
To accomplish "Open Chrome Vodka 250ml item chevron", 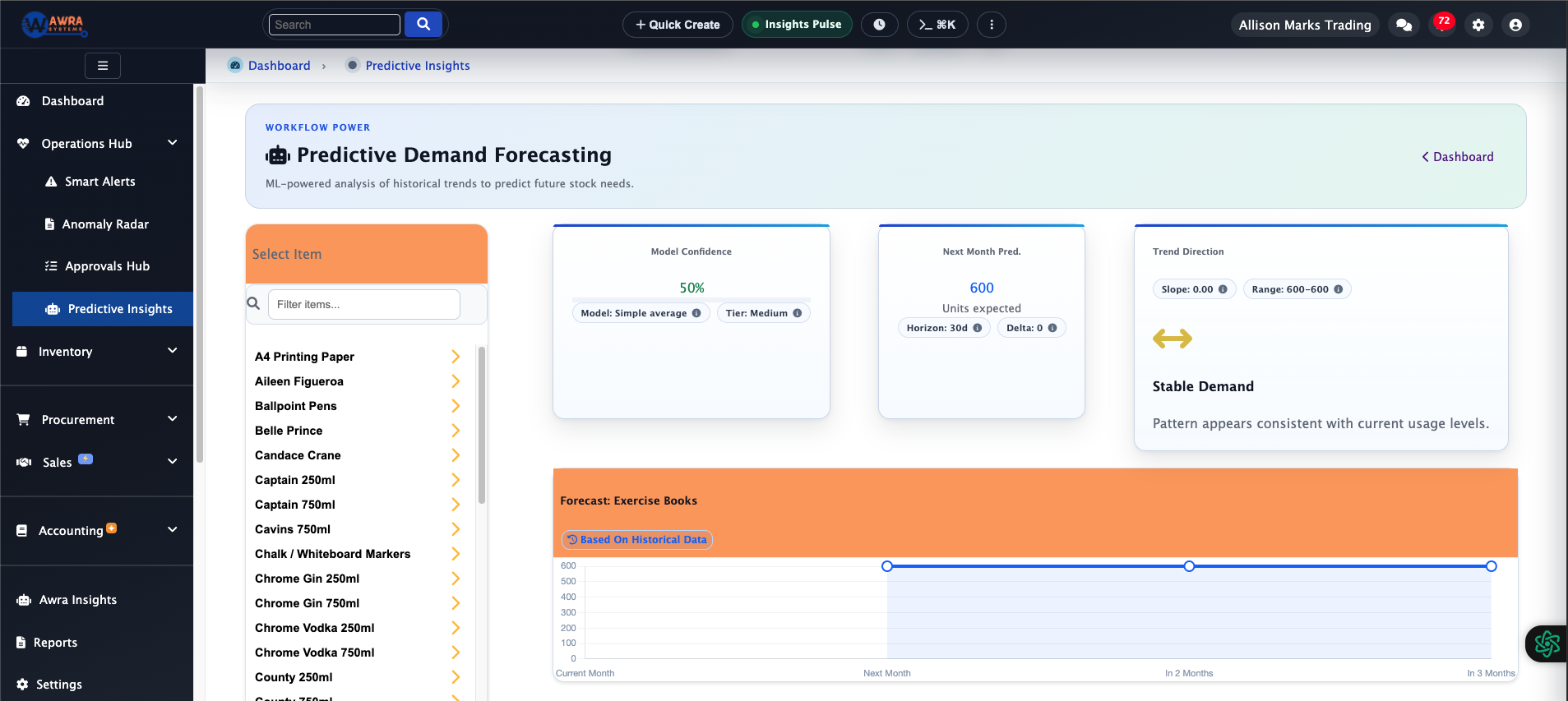I will coord(456,628).
